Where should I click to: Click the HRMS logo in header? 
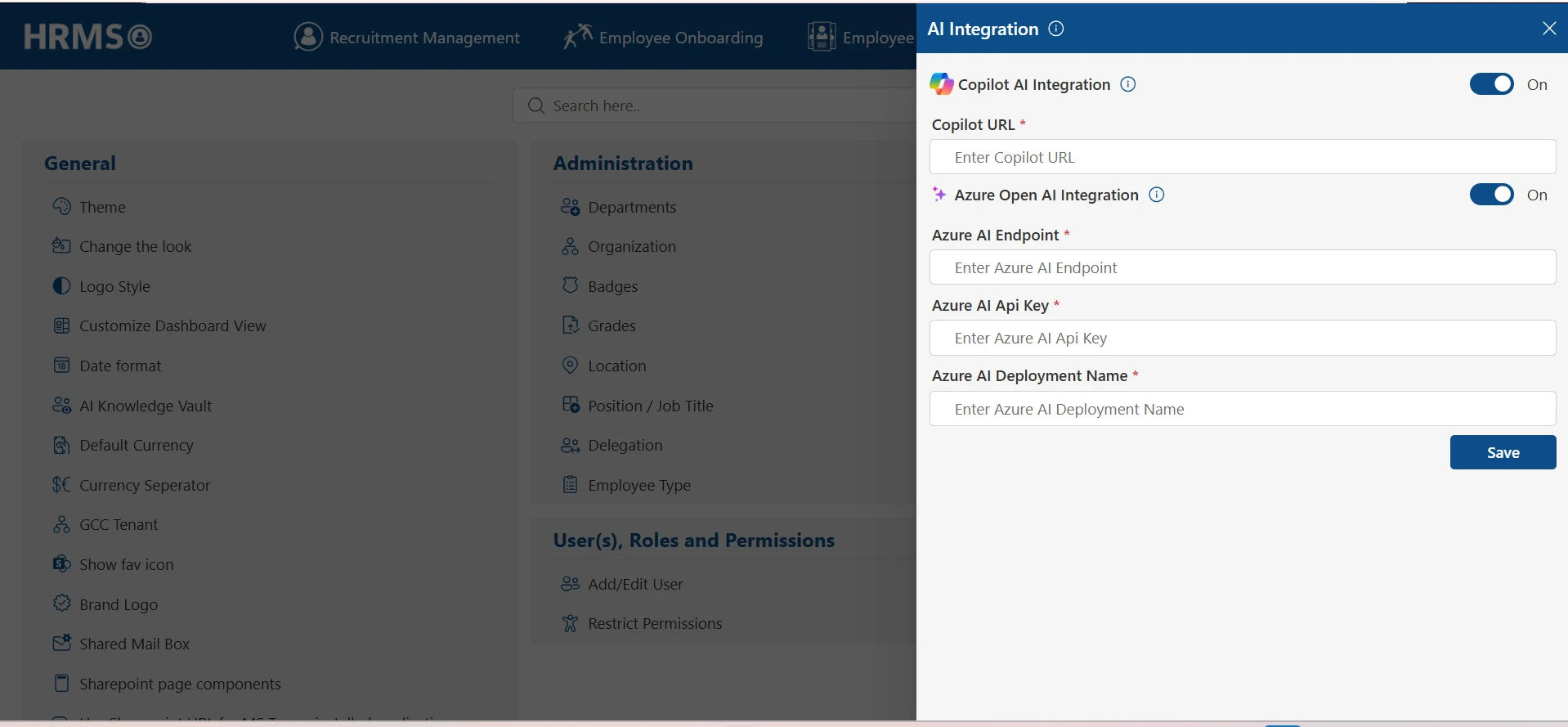(88, 37)
